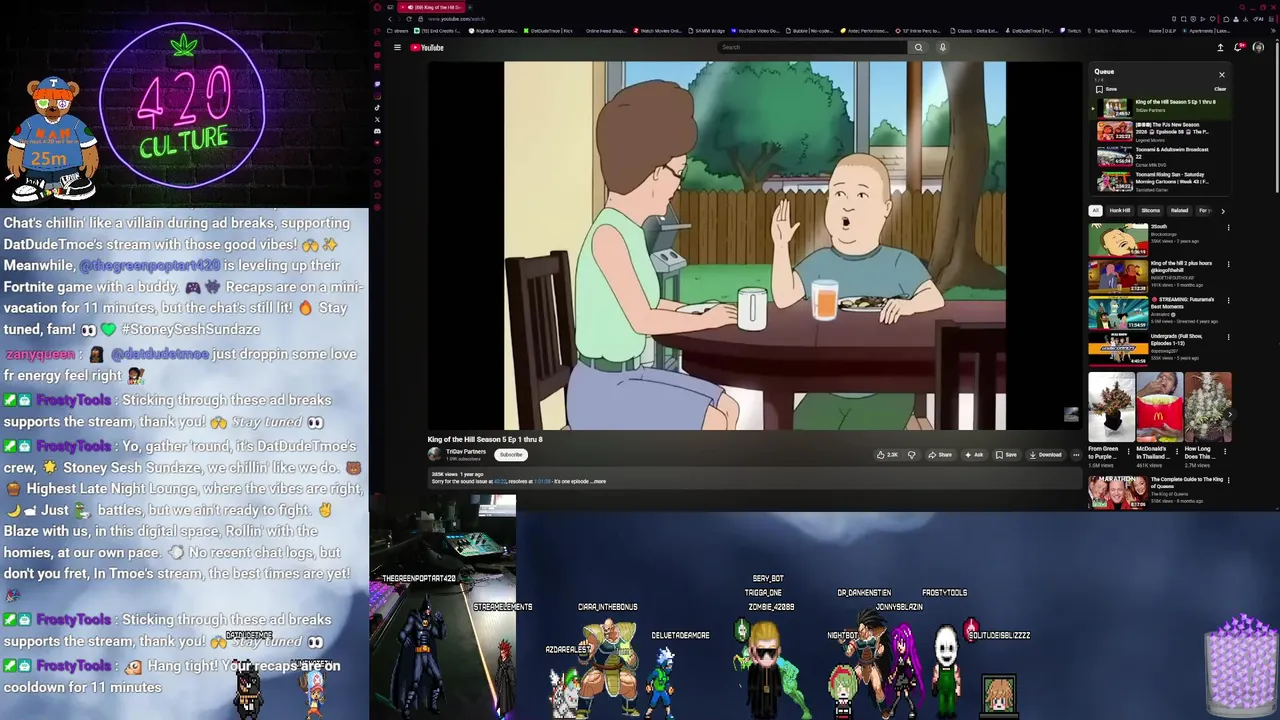Image resolution: width=1280 pixels, height=720 pixels.
Task: Show next filter chips with arrow
Action: pos(1222,211)
